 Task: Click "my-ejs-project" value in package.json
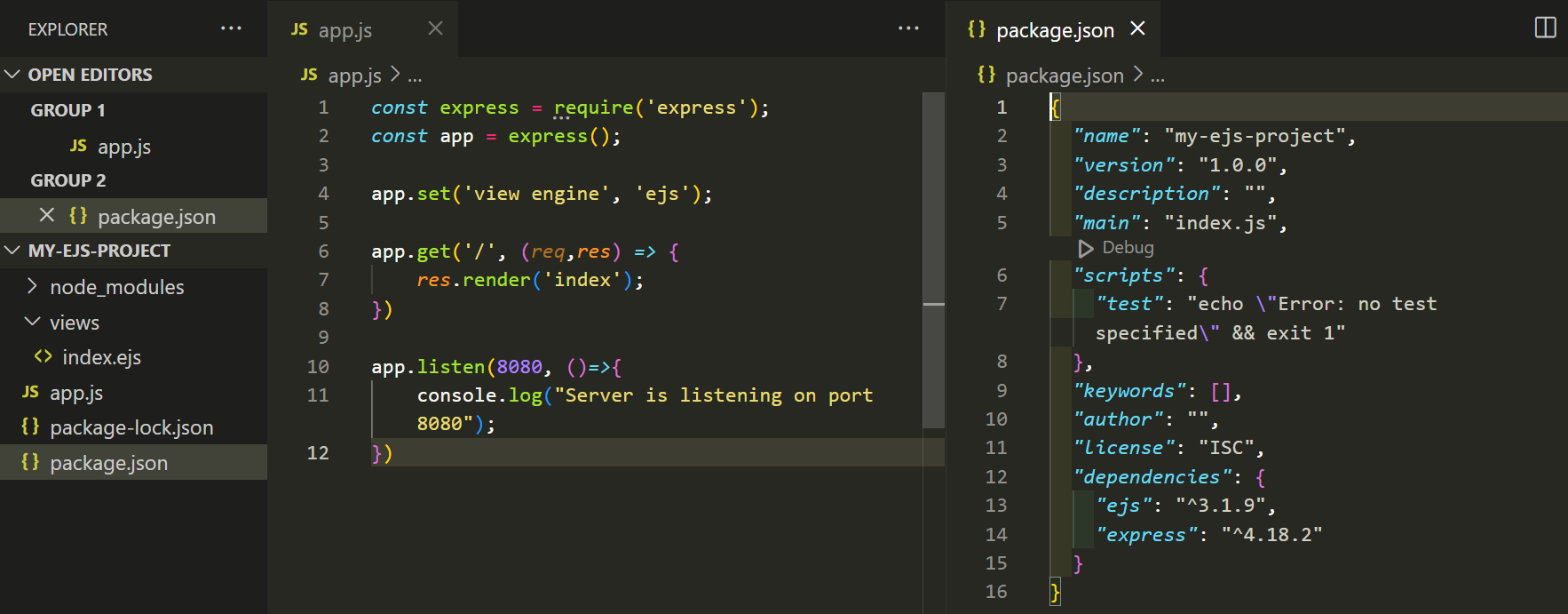(1255, 136)
